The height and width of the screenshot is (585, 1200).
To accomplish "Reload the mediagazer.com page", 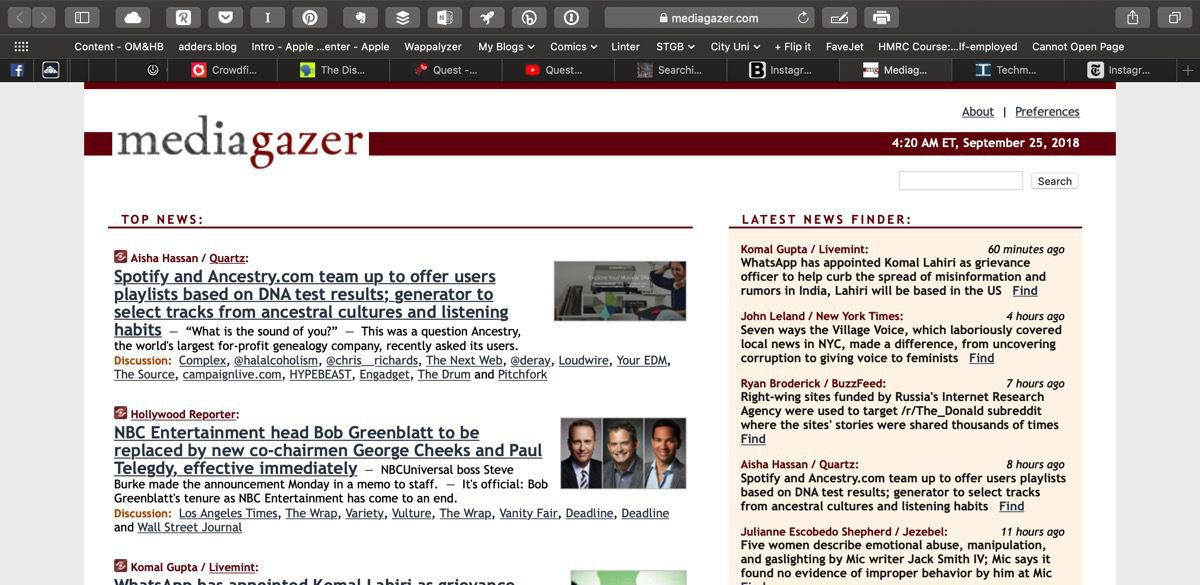I will point(804,18).
